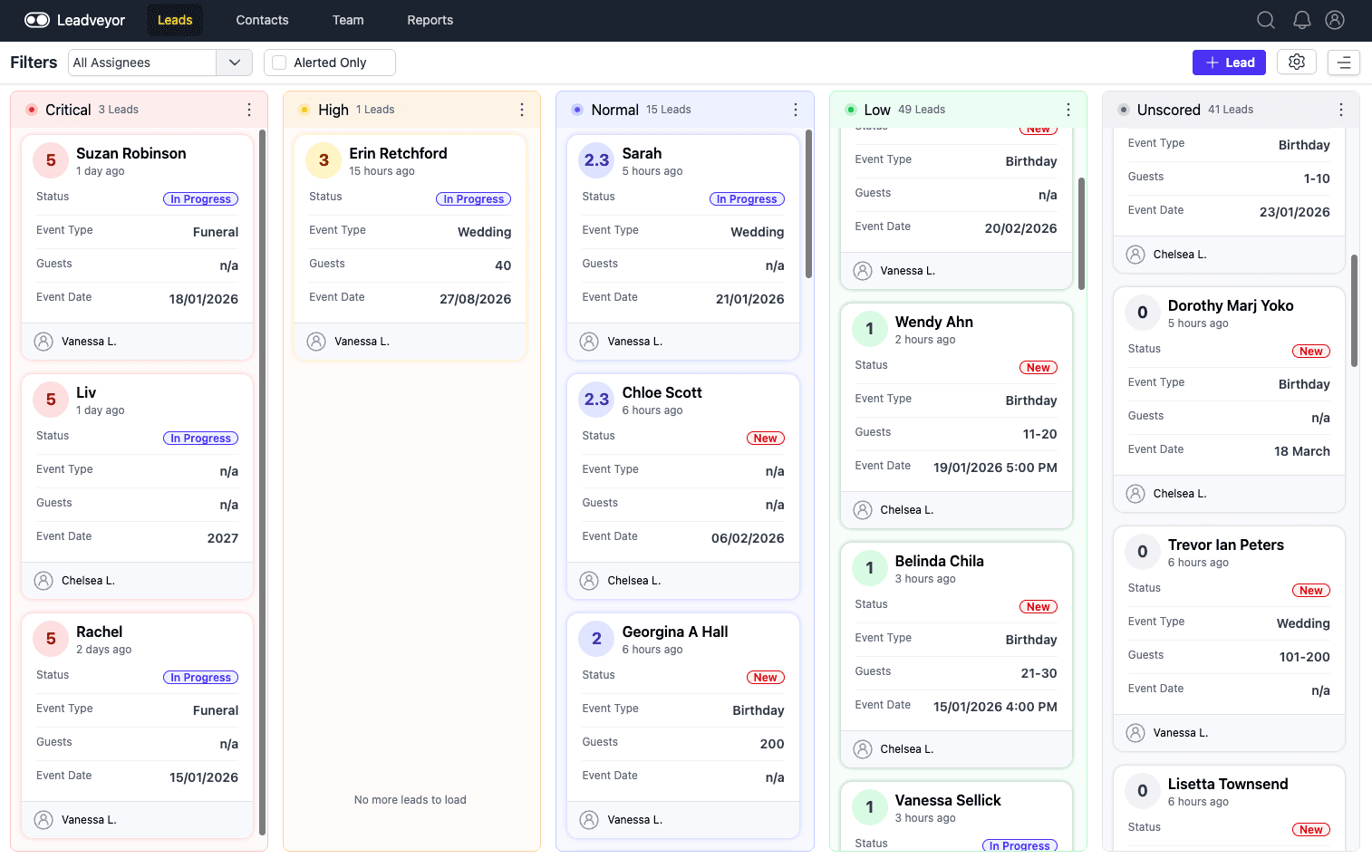This screenshot has height=868, width=1372.
Task: Open the Reports page
Action: tap(430, 19)
